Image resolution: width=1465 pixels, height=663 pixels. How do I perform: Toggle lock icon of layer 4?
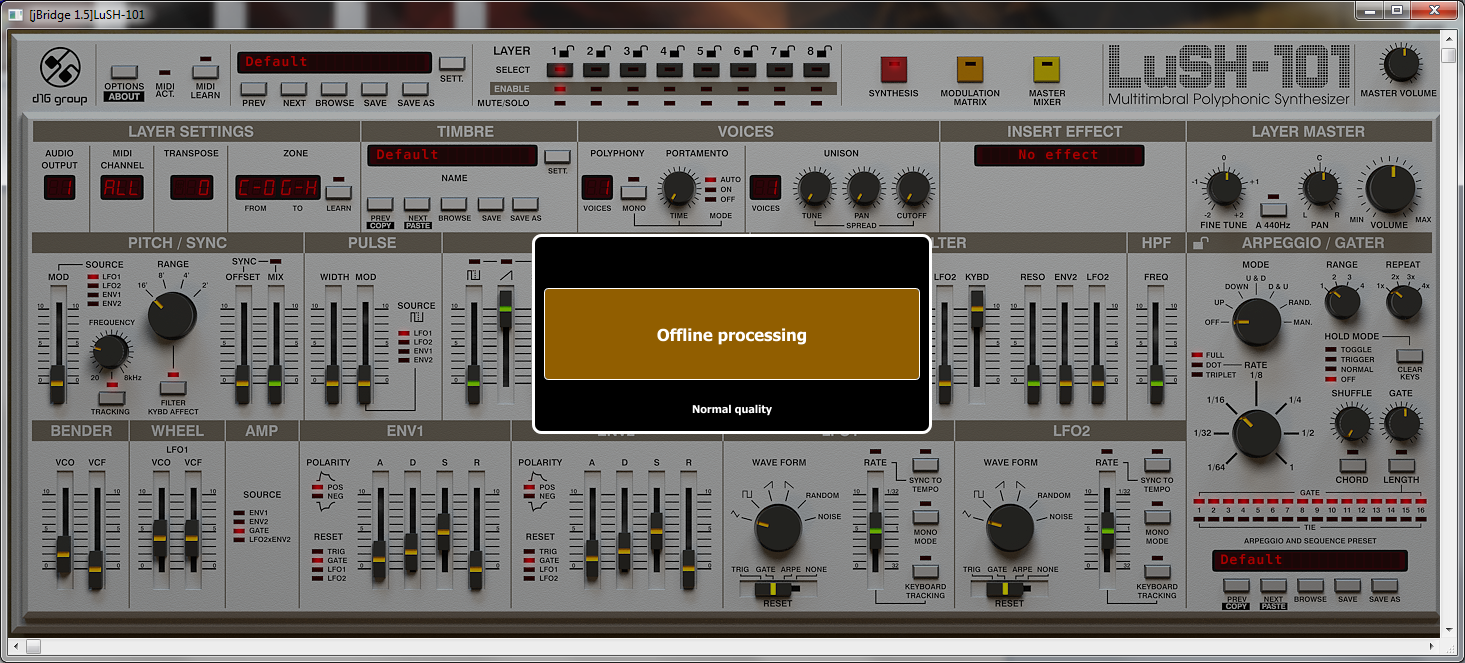pos(676,50)
